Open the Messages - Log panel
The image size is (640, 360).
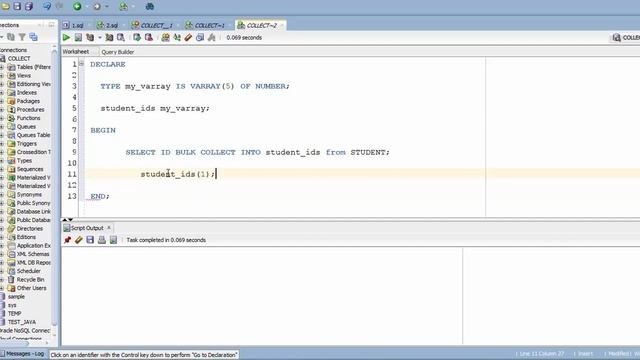23,354
